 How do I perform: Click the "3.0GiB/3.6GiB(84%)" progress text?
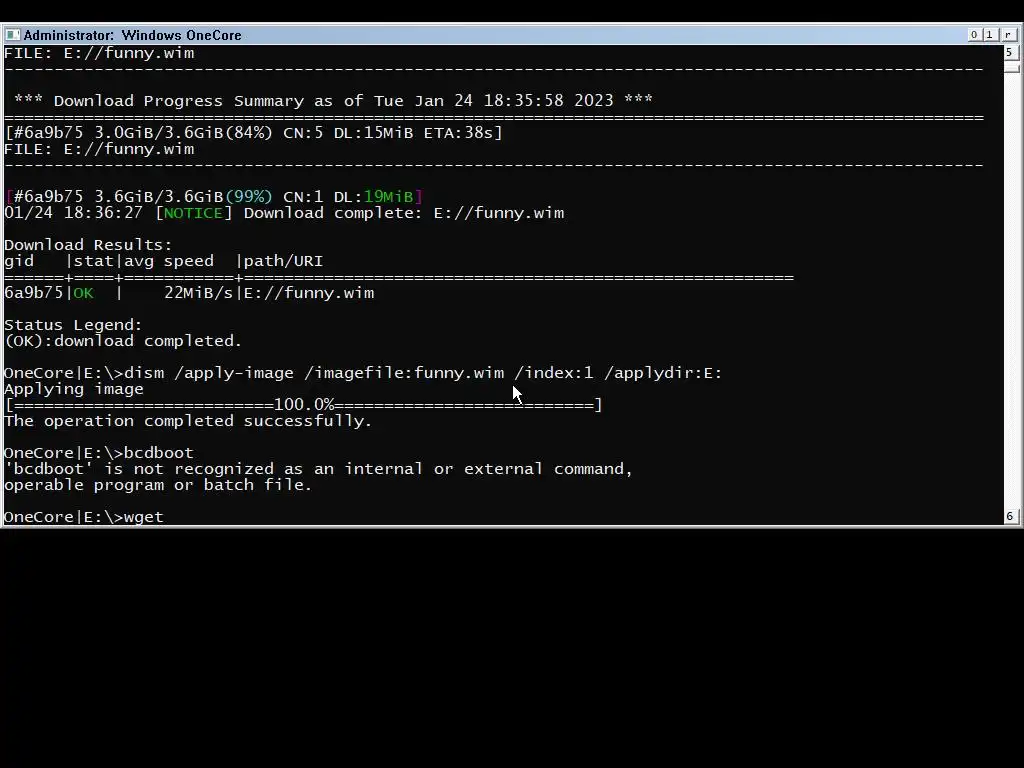[184, 133]
